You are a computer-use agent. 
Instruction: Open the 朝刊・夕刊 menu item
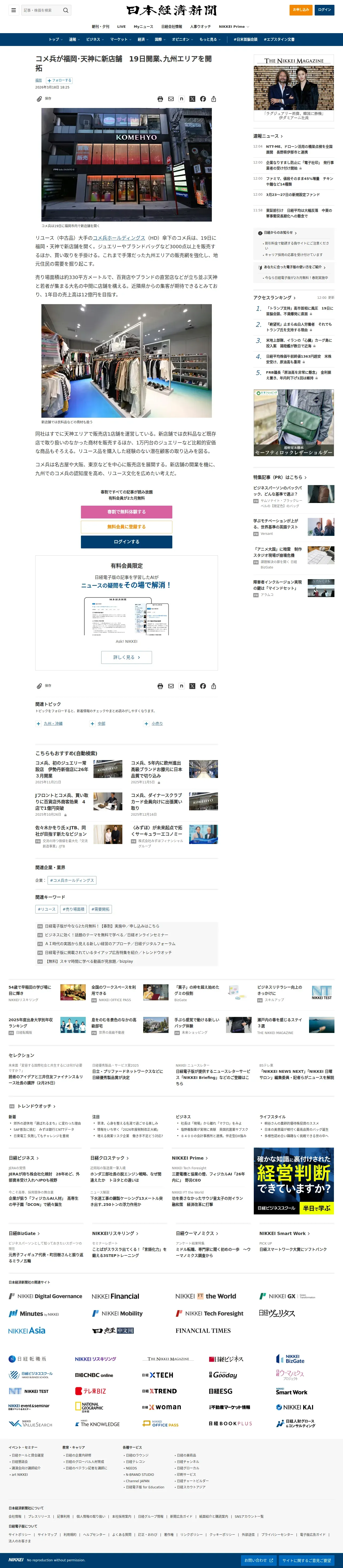click(x=100, y=27)
